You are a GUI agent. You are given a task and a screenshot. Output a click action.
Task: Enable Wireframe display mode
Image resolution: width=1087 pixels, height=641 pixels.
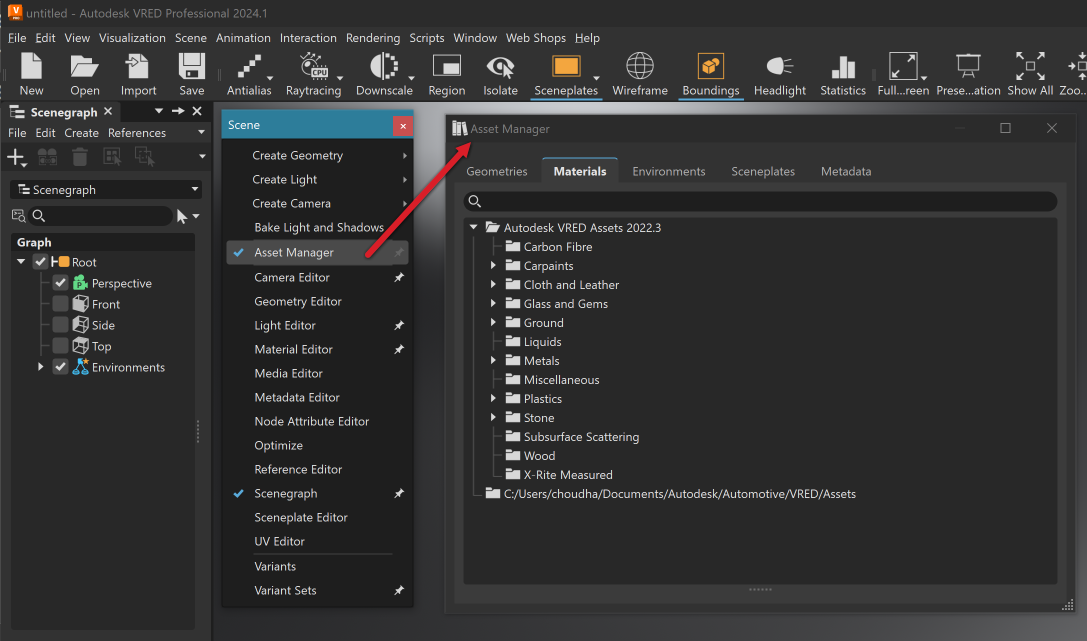pos(640,74)
